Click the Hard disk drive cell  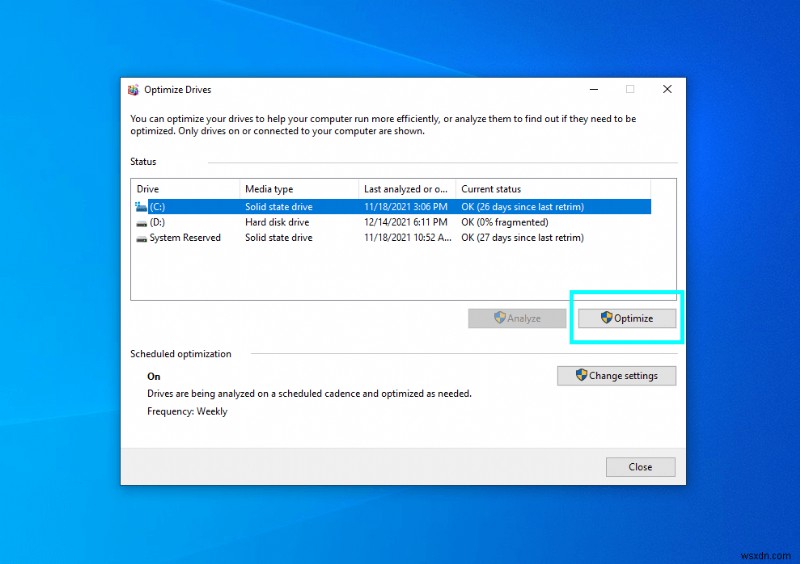(277, 223)
